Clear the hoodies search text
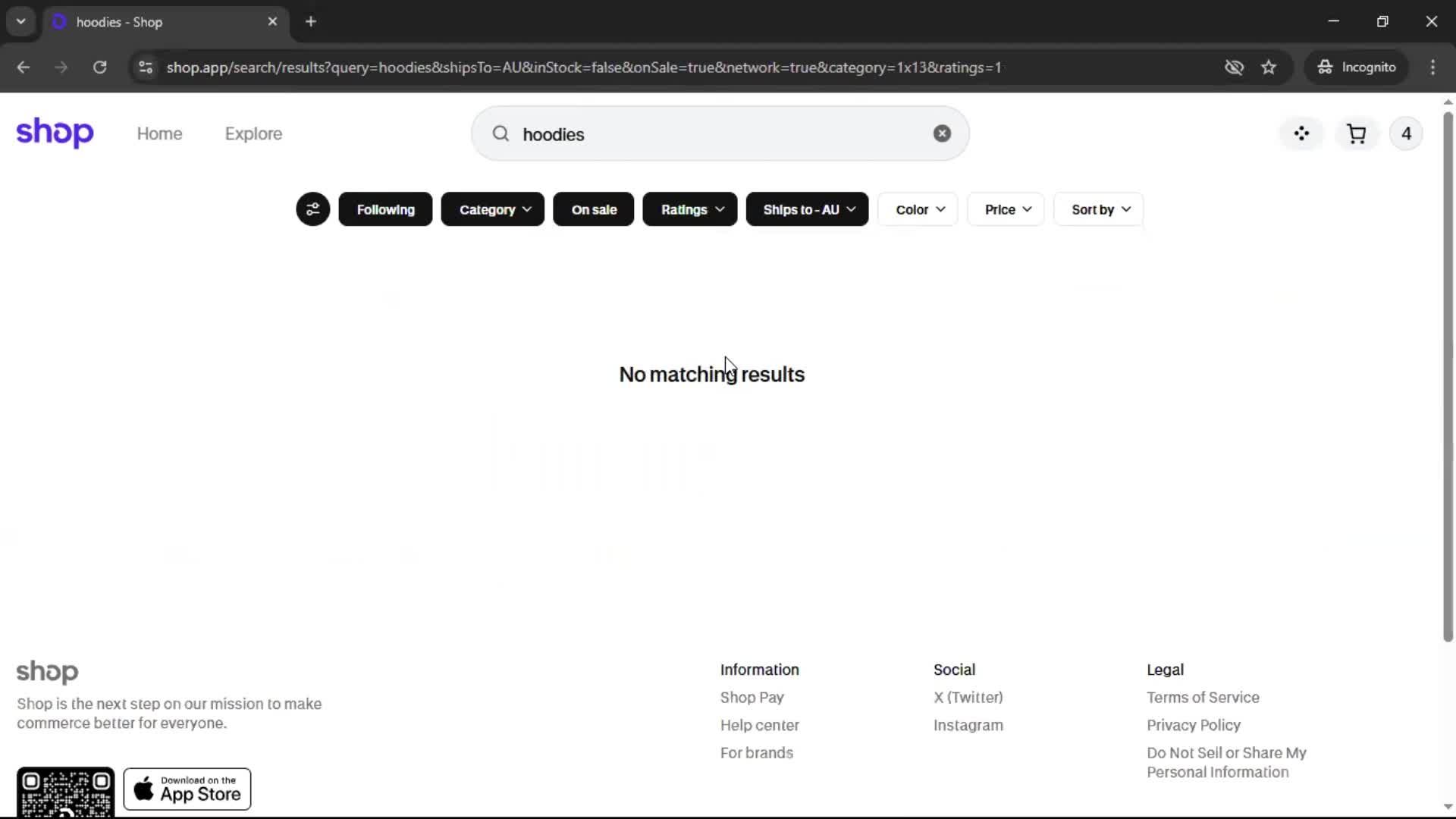 (942, 133)
